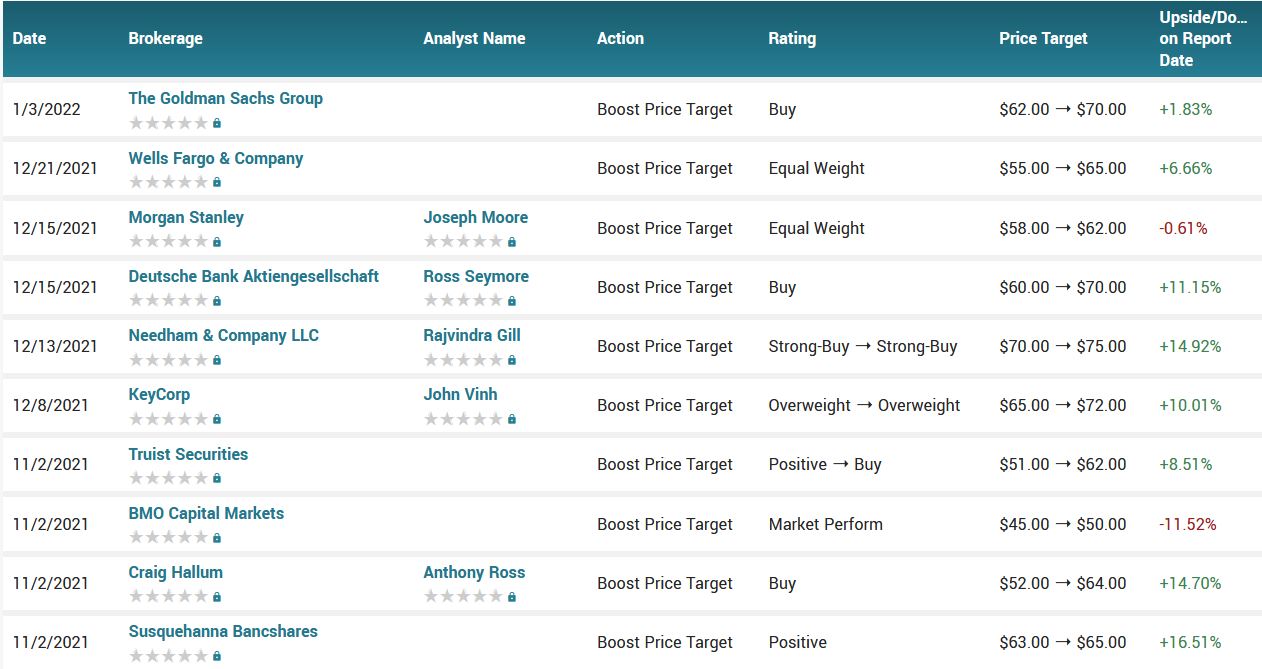Click the lock icon under Wells Fargo & Company
Image resolution: width=1262 pixels, height=669 pixels.
click(x=217, y=182)
